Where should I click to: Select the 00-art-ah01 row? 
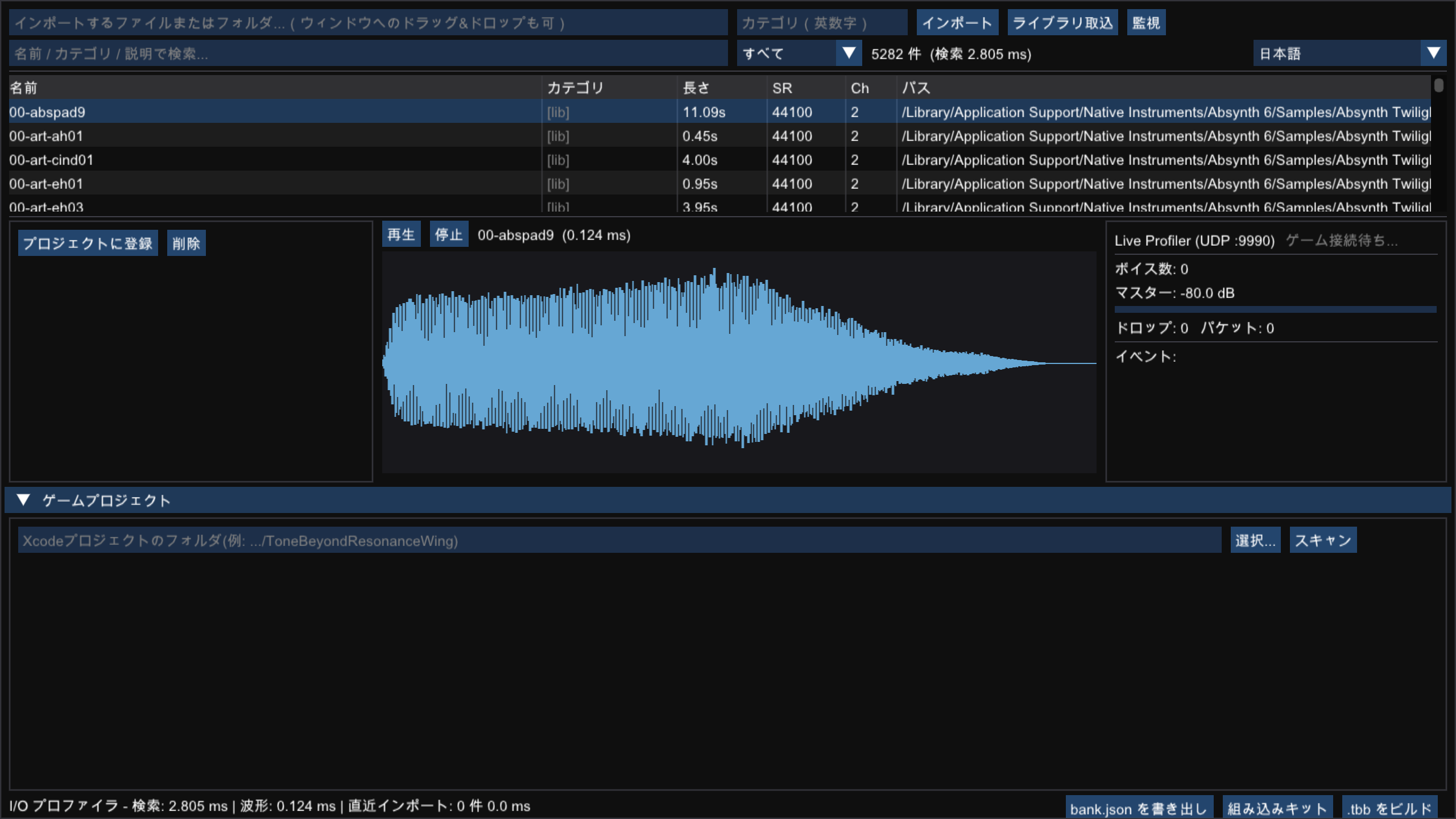[719, 136]
